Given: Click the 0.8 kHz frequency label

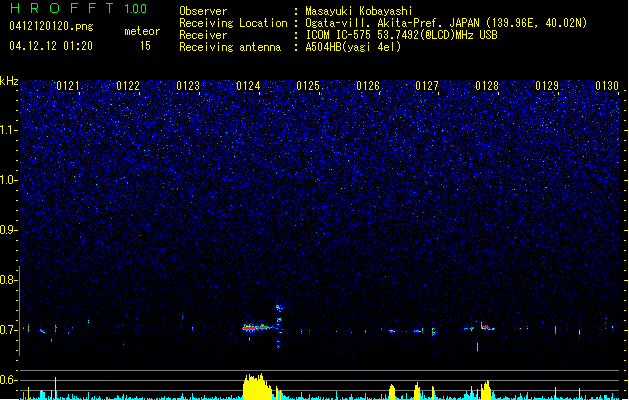Looking at the screenshot, I should (x=8, y=280).
